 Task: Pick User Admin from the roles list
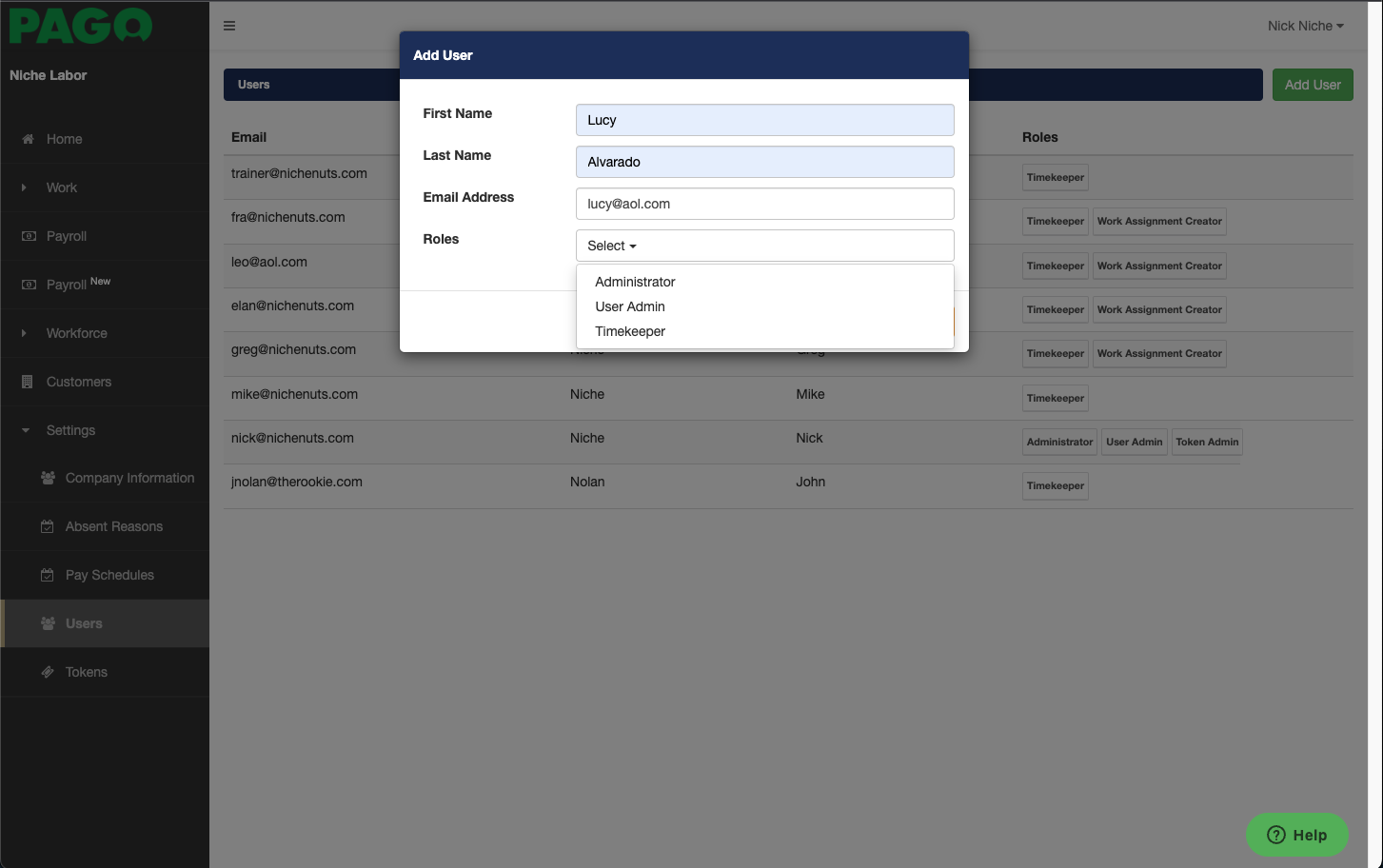[x=630, y=306]
